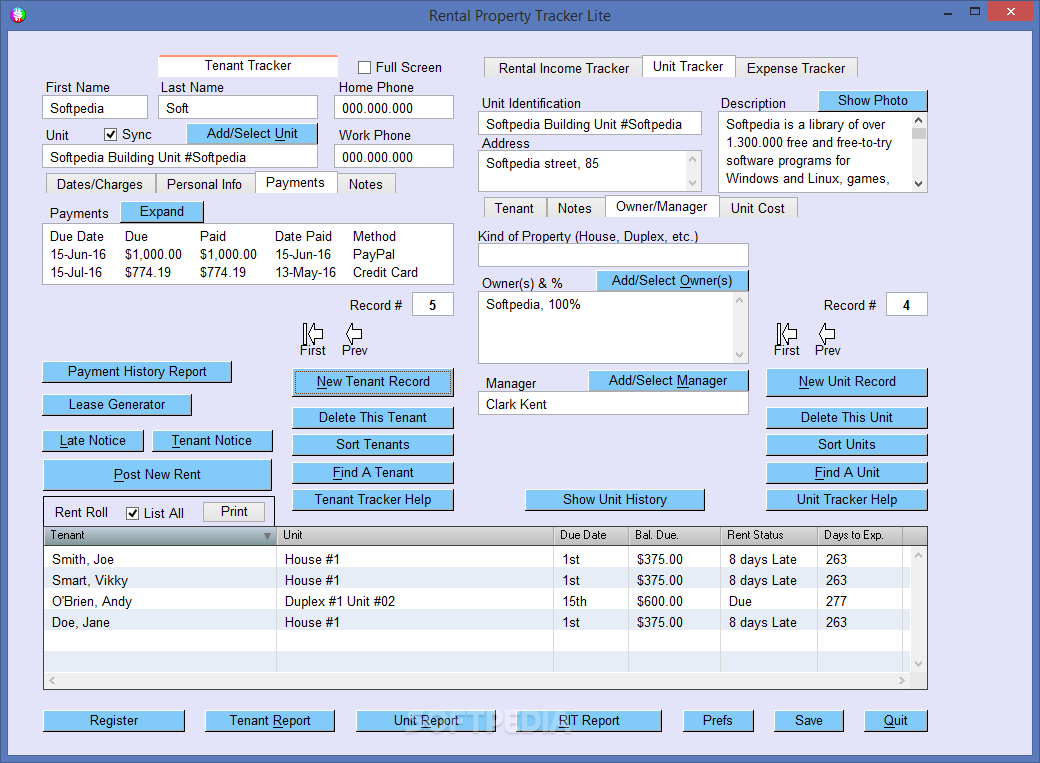1040x763 pixels.
Task: Click Delete This Tenant
Action: [x=373, y=418]
